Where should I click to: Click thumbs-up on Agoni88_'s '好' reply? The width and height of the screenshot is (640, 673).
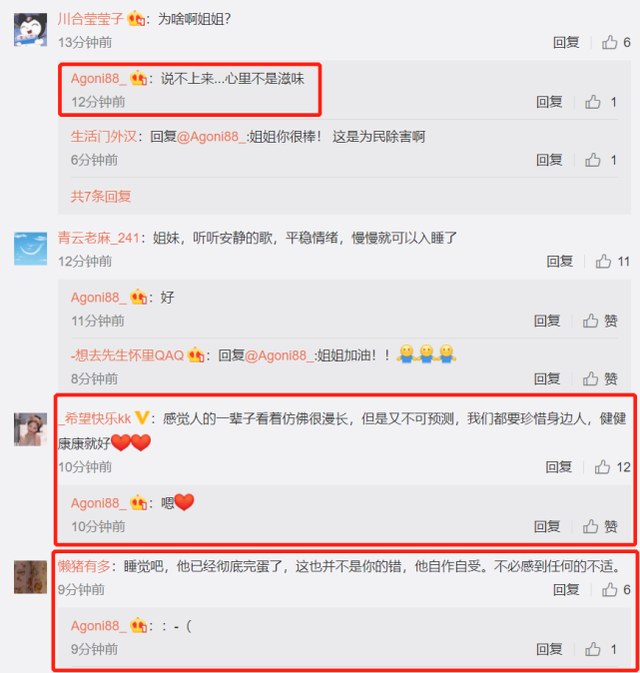590,321
